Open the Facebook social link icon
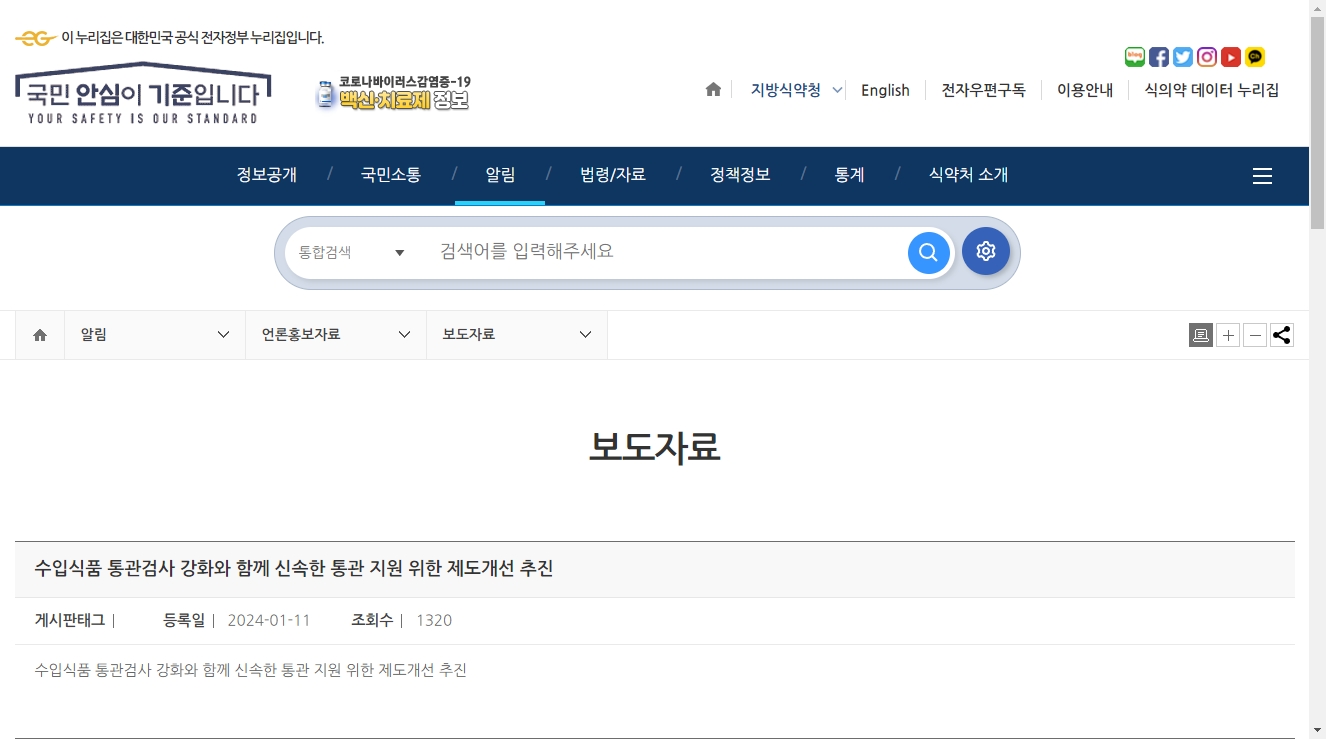The image size is (1326, 739). click(1159, 57)
